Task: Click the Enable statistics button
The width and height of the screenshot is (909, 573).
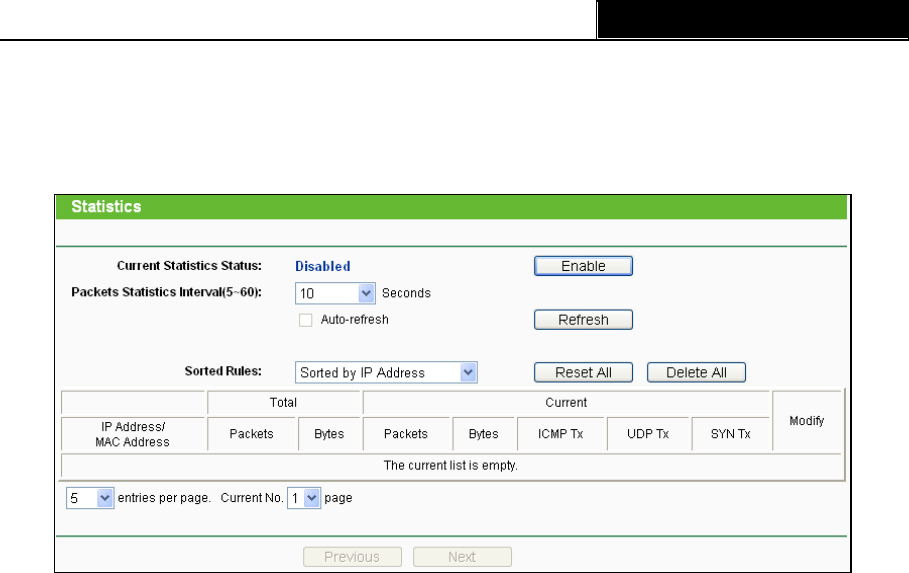Action: pos(583,266)
